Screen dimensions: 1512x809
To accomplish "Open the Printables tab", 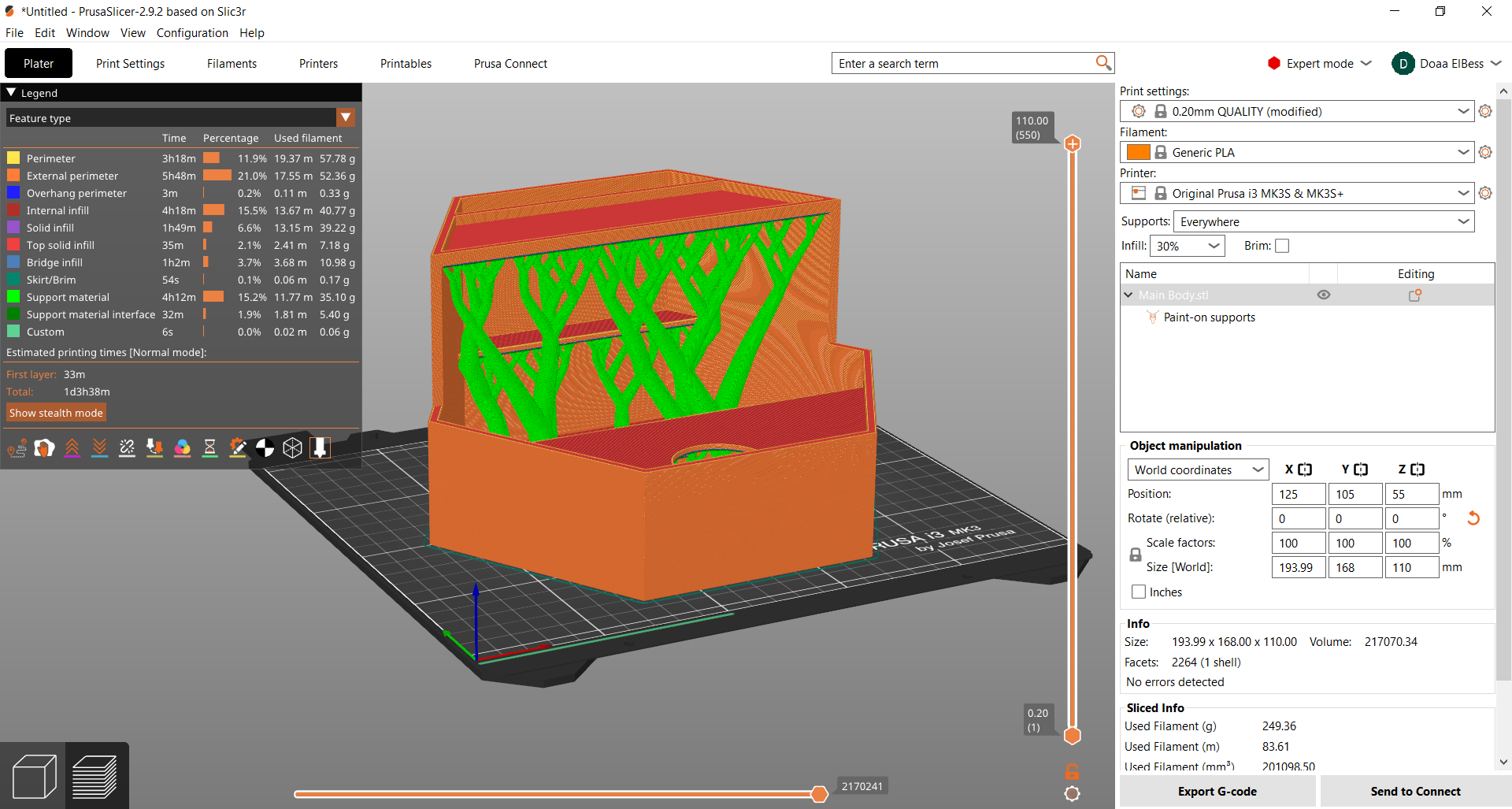I will [406, 63].
